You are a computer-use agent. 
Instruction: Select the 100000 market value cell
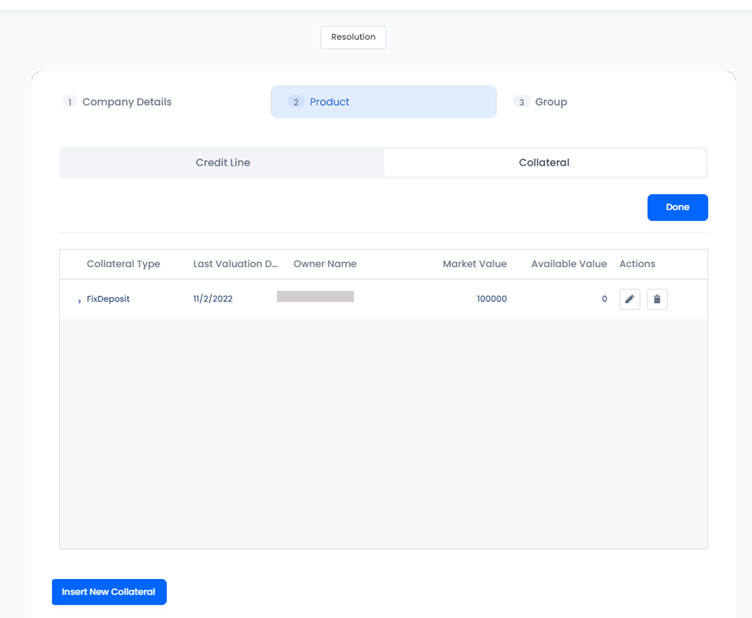click(490, 299)
